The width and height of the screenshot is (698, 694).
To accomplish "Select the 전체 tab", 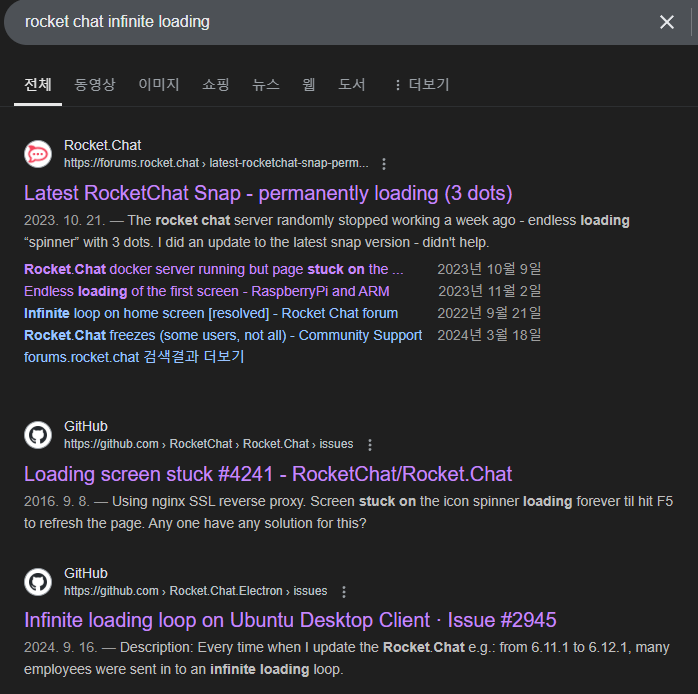I will tap(38, 85).
